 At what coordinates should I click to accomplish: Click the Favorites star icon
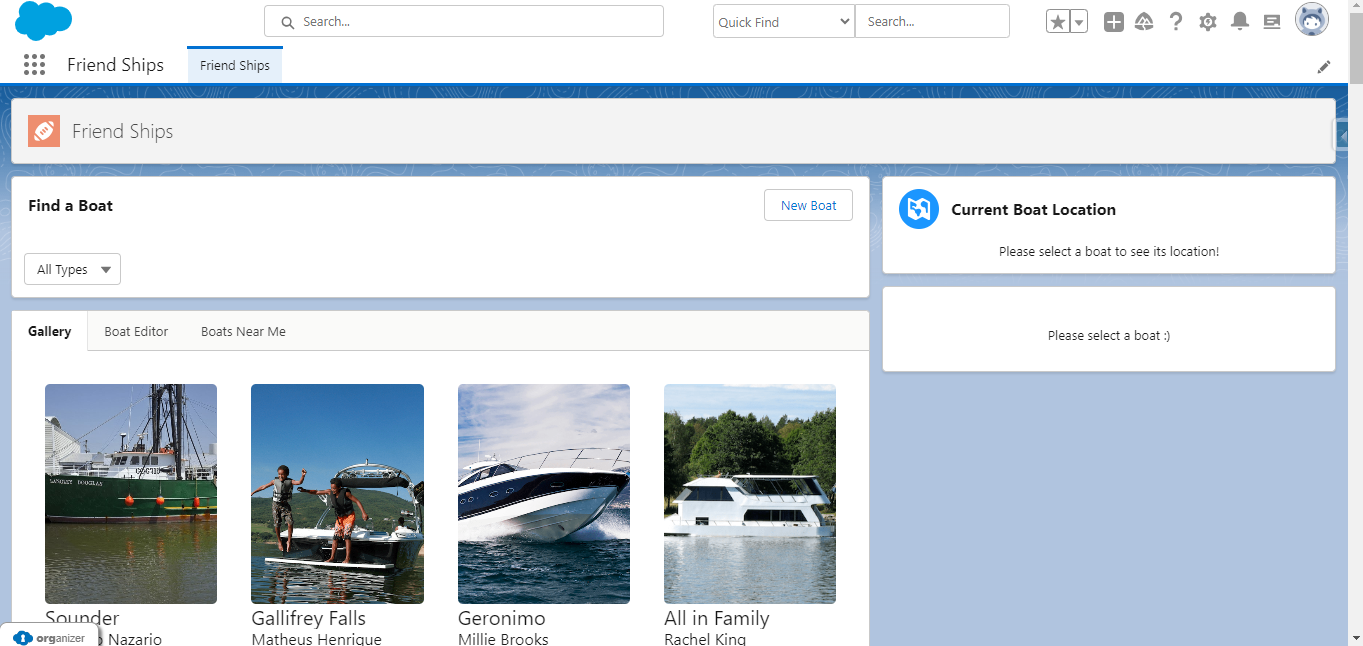coord(1057,22)
